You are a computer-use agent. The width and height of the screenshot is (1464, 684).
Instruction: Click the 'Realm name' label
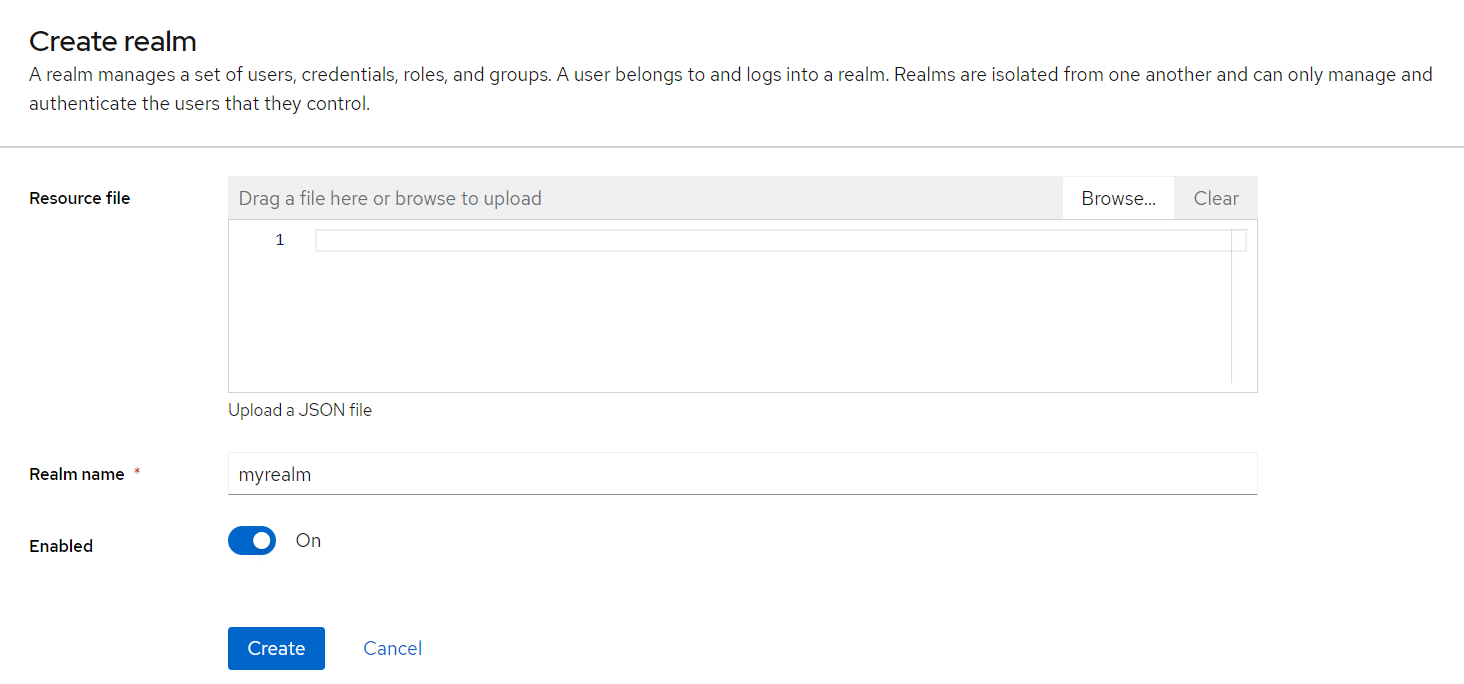[x=77, y=474]
